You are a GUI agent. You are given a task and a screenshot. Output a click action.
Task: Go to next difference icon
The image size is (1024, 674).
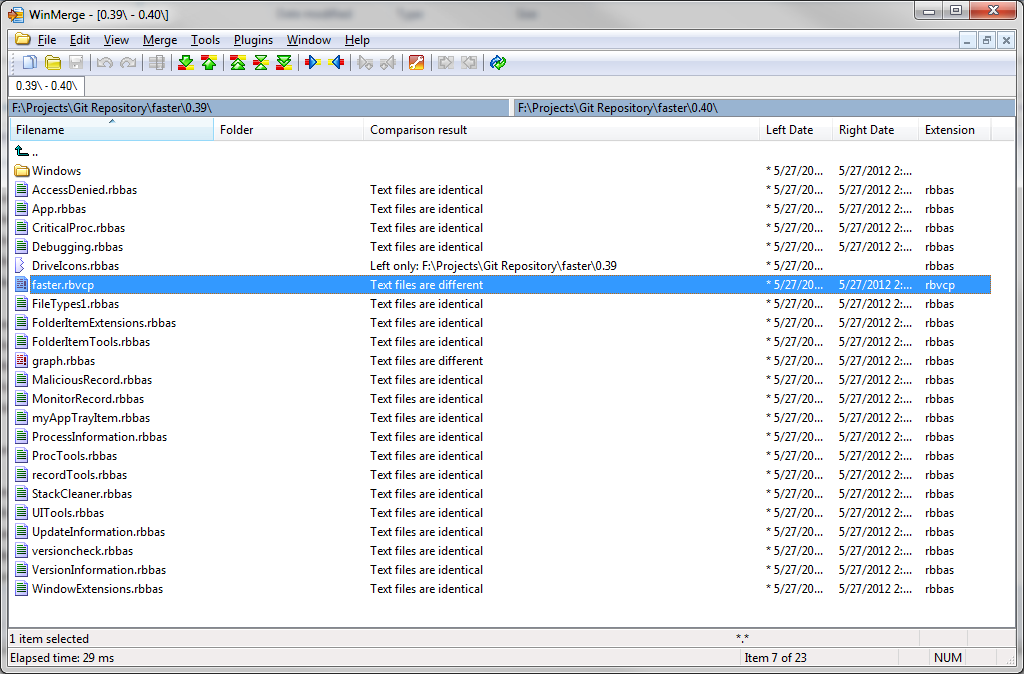[186, 63]
